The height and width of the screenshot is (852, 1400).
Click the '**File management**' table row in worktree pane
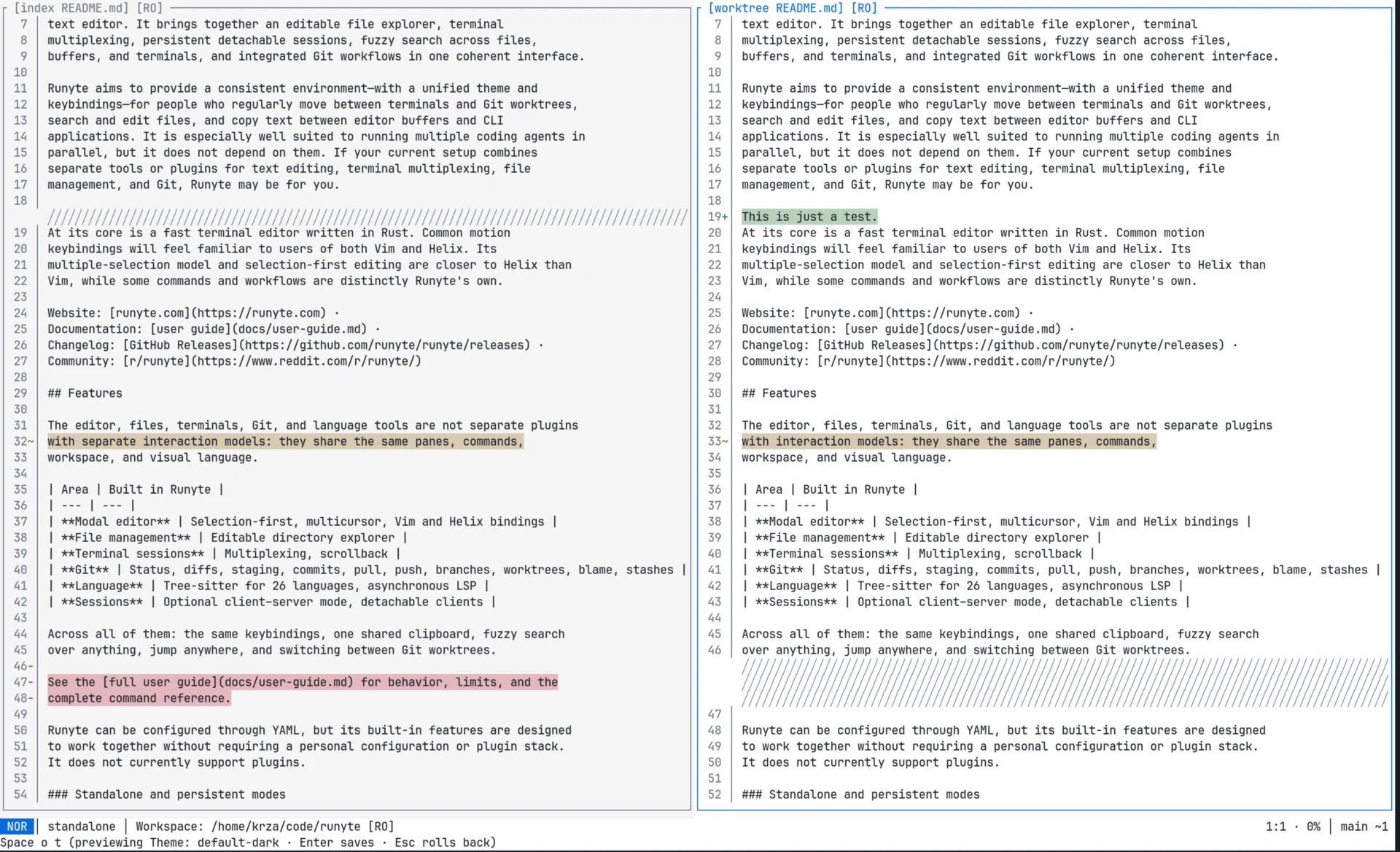click(x=922, y=538)
